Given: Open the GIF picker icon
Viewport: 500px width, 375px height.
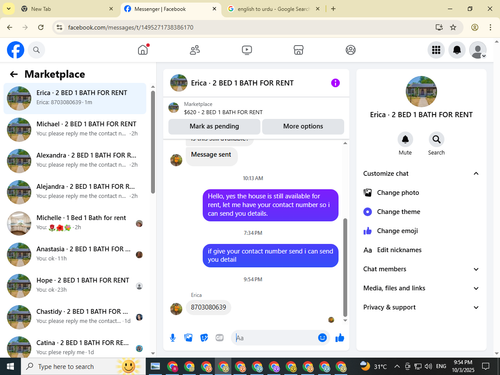Looking at the screenshot, I should tap(219, 338).
